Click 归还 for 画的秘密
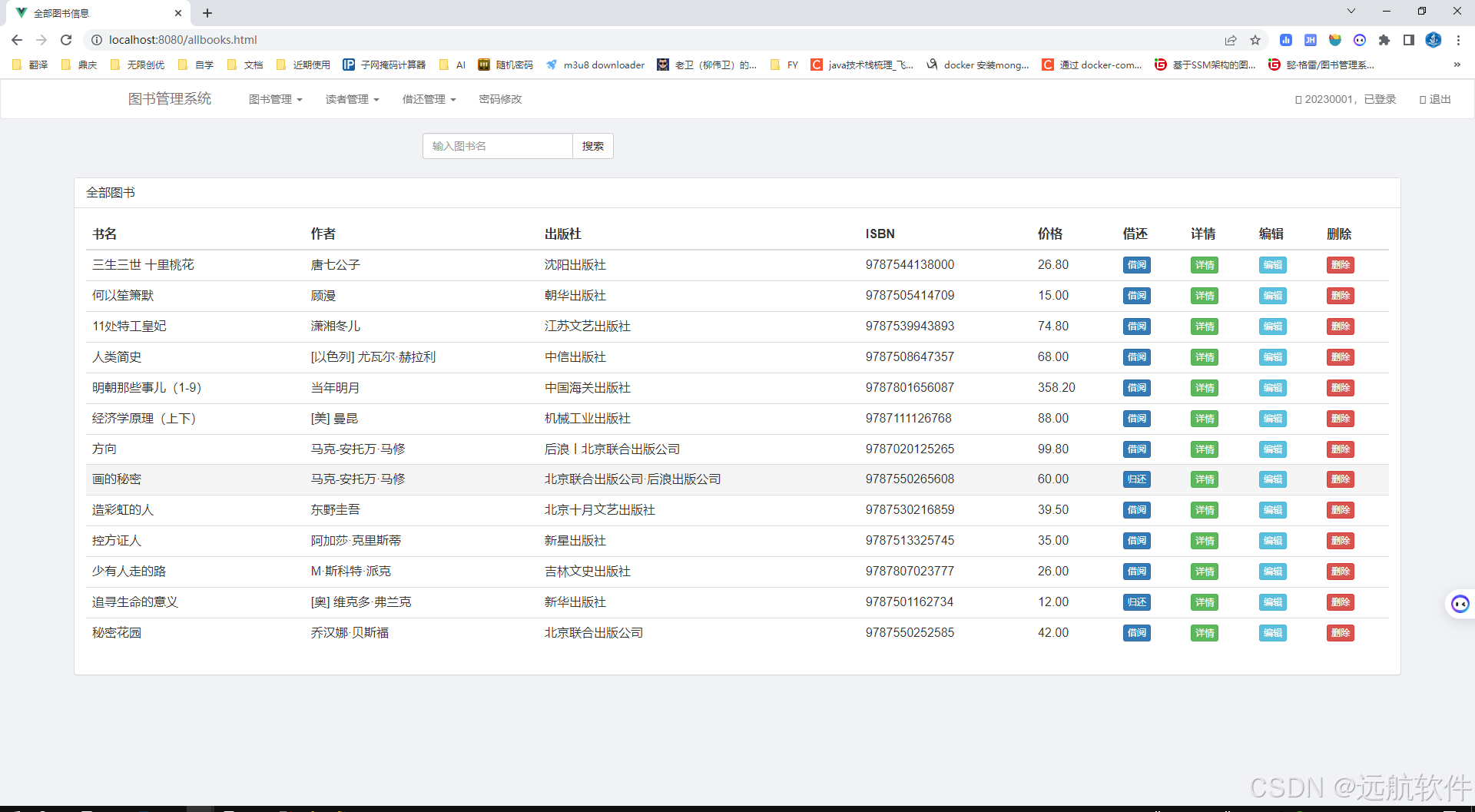The height and width of the screenshot is (812, 1475). pyautogui.click(x=1136, y=479)
